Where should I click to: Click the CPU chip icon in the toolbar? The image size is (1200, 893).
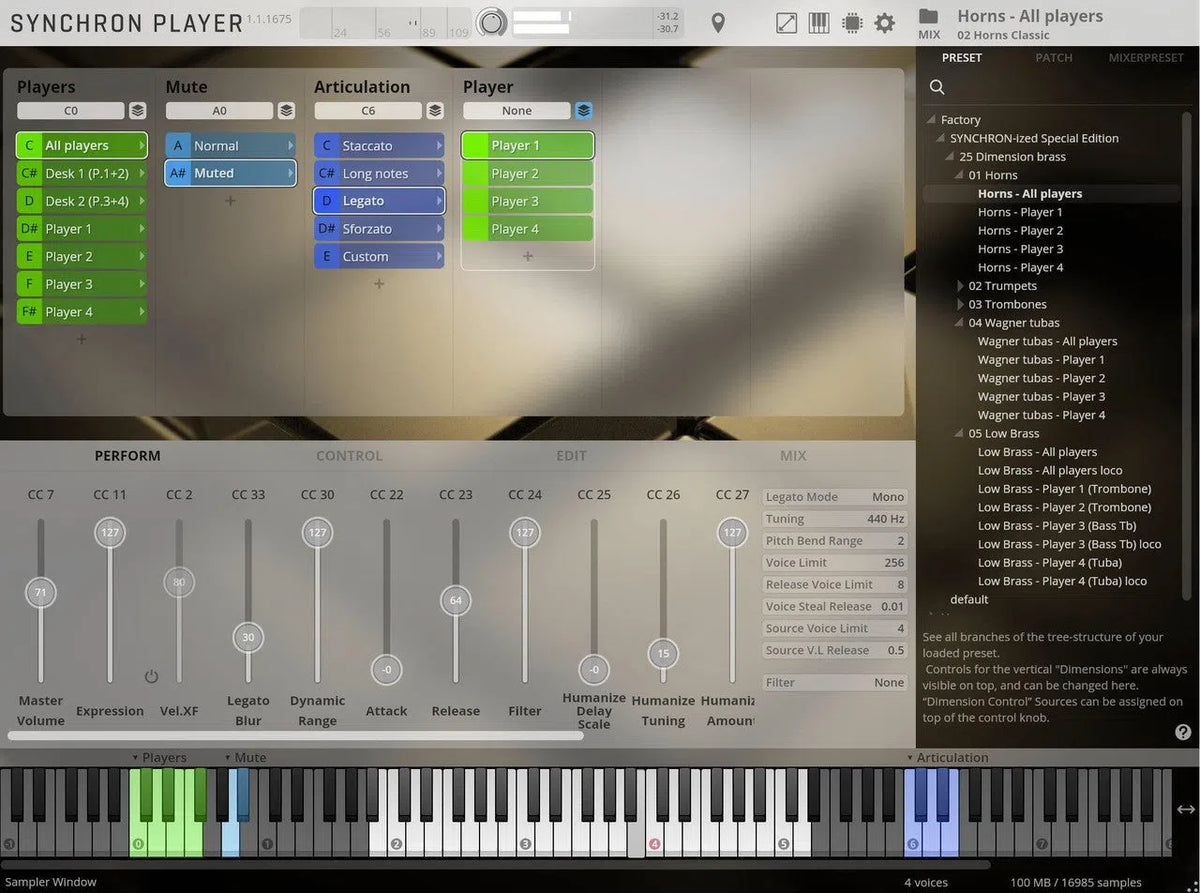(x=852, y=23)
